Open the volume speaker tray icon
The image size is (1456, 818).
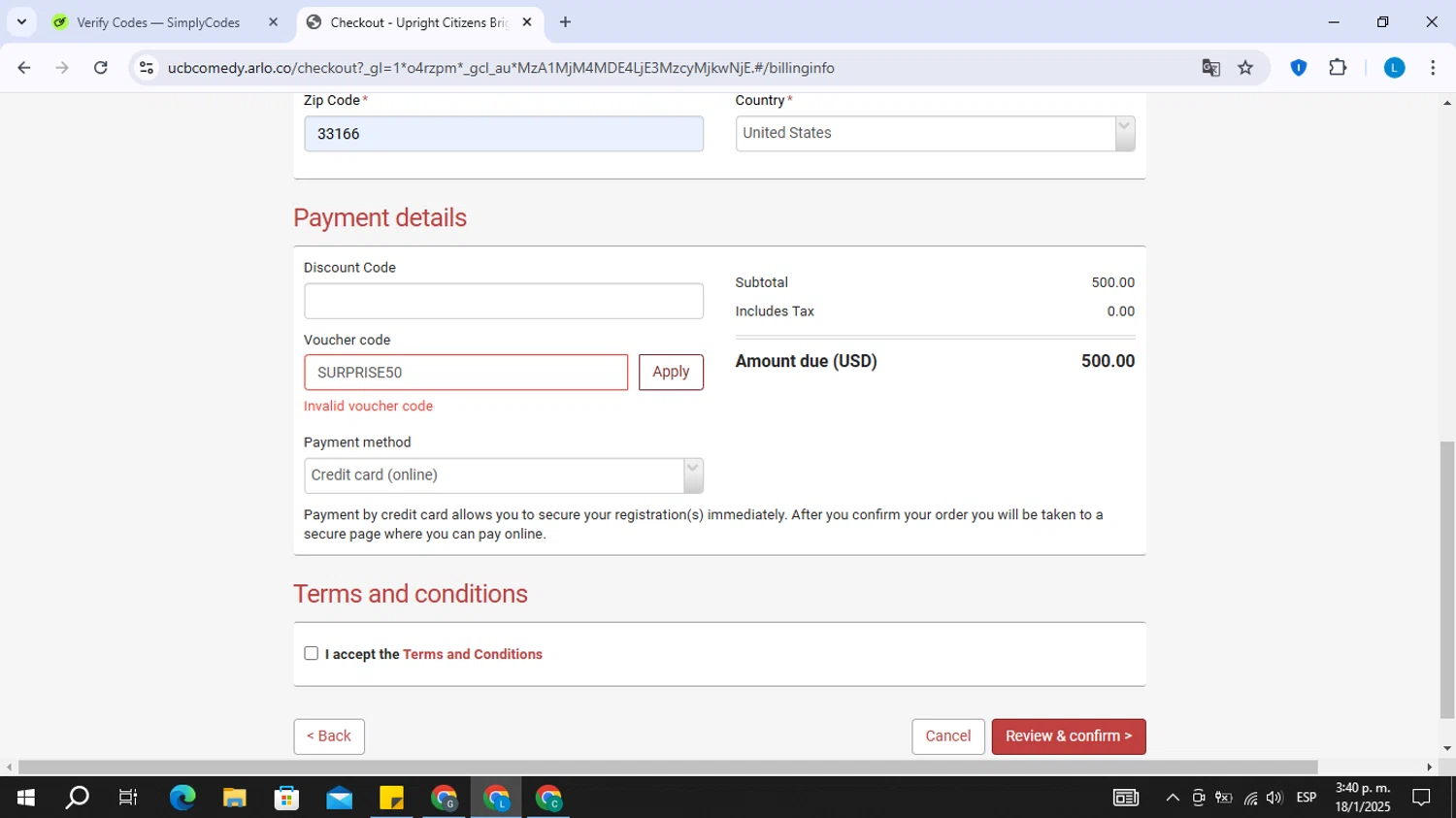1274,798
